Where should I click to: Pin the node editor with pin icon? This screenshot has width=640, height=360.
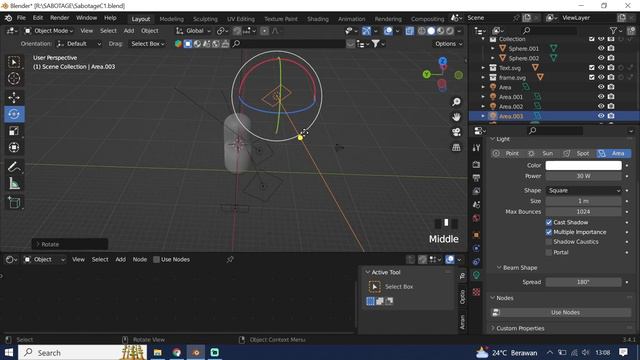point(230,259)
